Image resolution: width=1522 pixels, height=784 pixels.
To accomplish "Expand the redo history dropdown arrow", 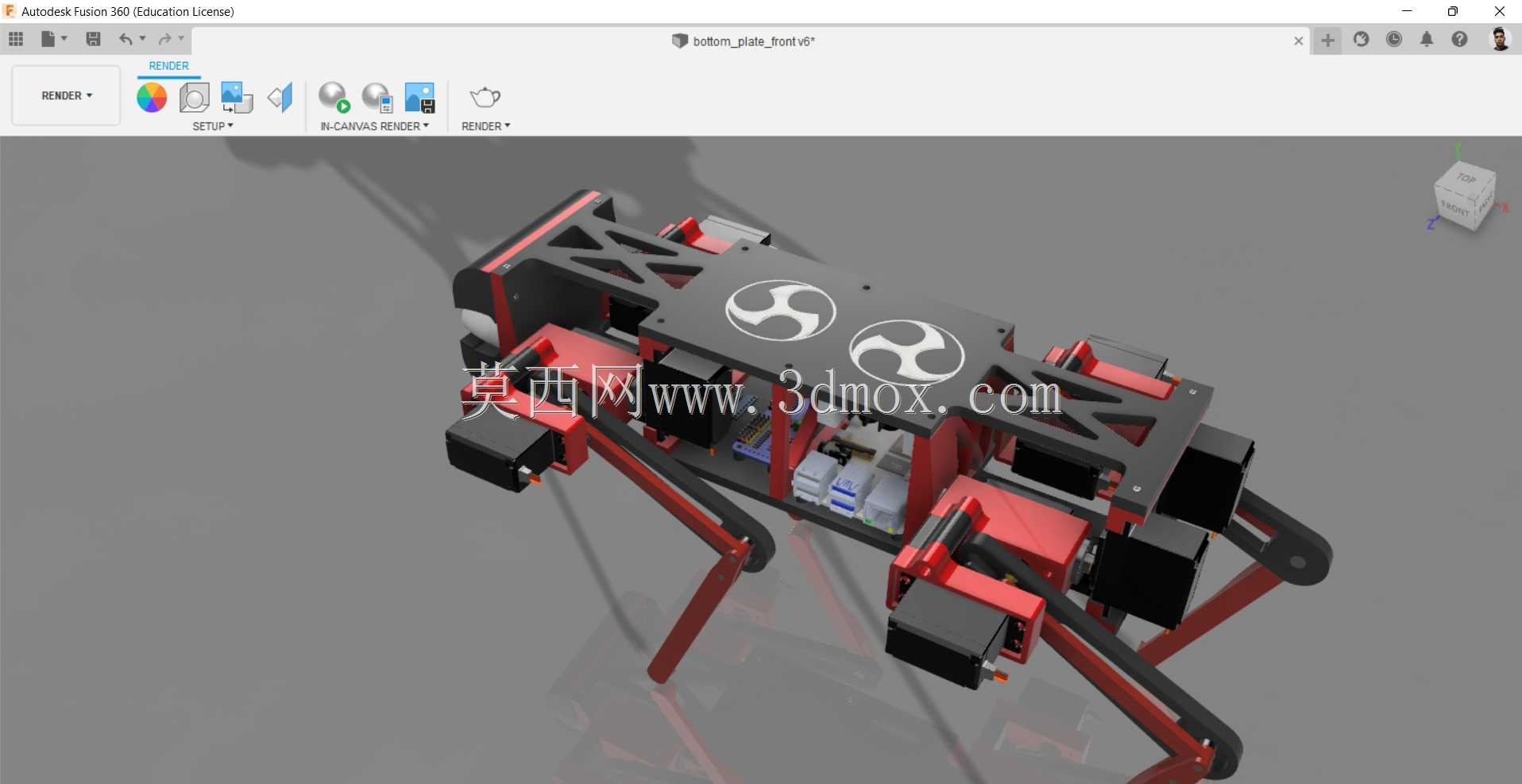I will click(x=181, y=38).
